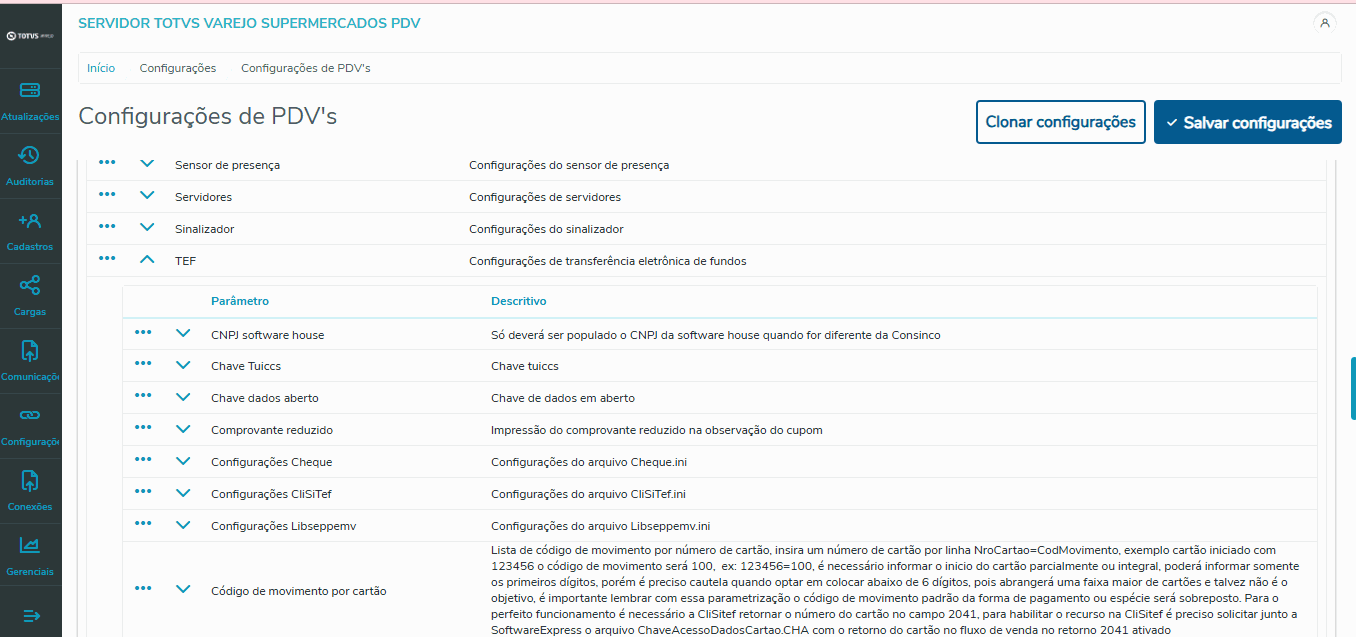Select 'Chave Tuiccs' parameter name
This screenshot has width=1356, height=637.
pos(246,366)
